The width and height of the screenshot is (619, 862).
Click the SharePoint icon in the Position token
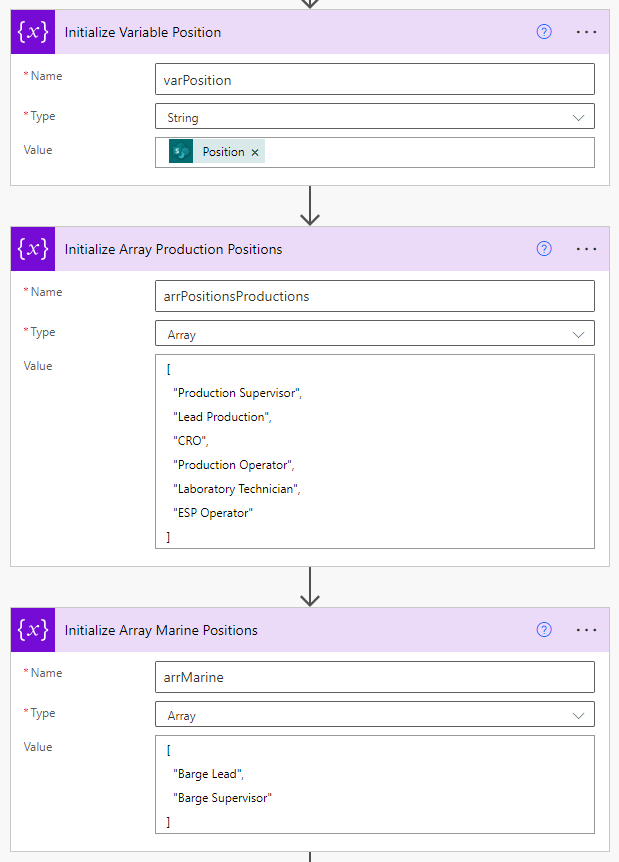point(180,152)
